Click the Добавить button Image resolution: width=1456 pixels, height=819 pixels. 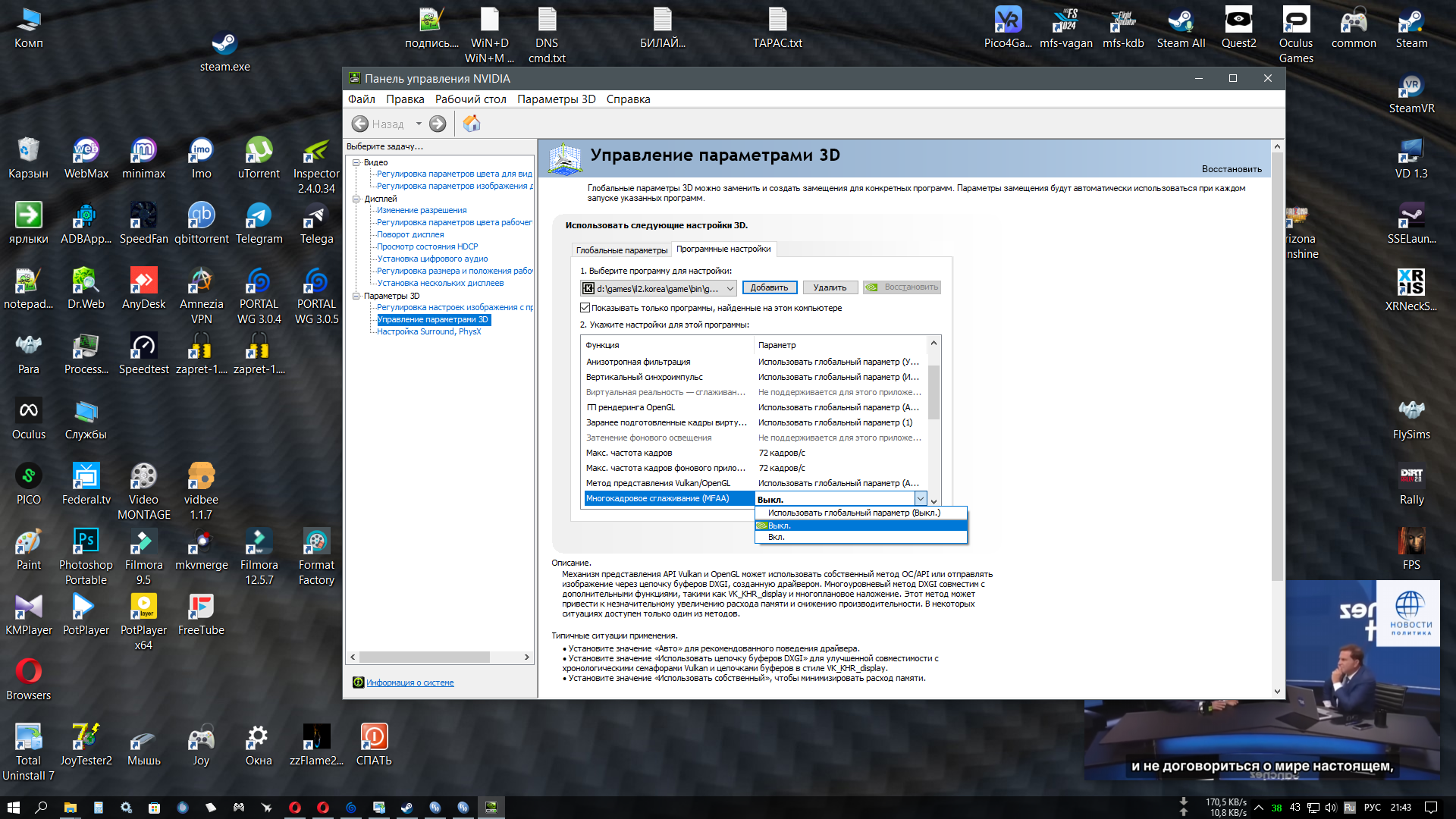click(769, 287)
